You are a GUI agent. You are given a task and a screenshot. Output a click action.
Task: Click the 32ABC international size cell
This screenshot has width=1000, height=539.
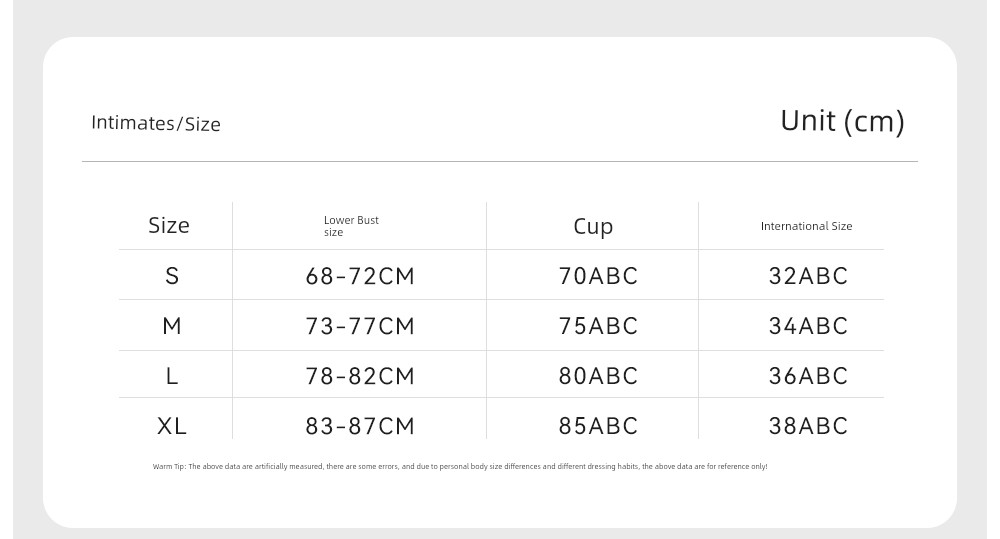click(808, 276)
